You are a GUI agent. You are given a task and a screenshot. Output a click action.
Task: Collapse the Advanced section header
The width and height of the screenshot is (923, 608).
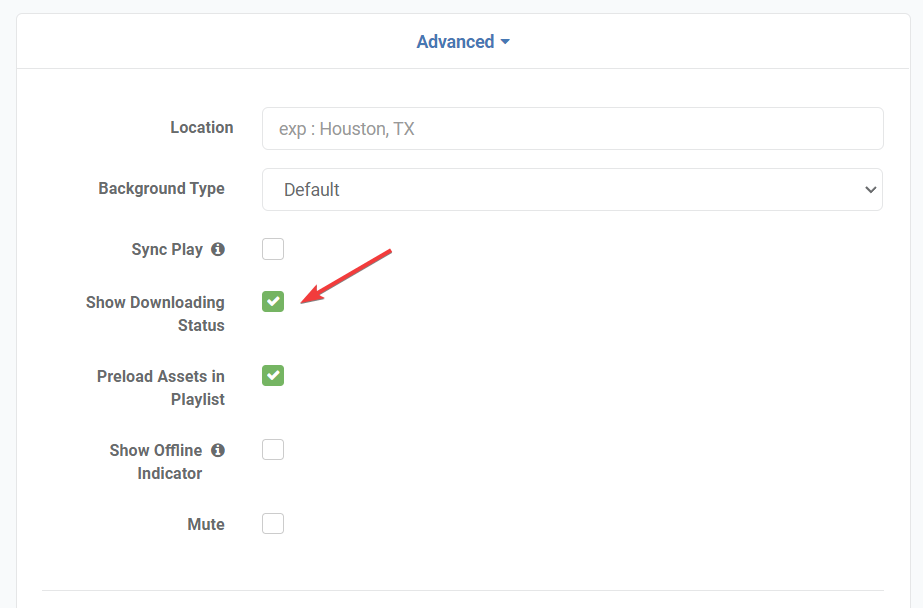(456, 42)
